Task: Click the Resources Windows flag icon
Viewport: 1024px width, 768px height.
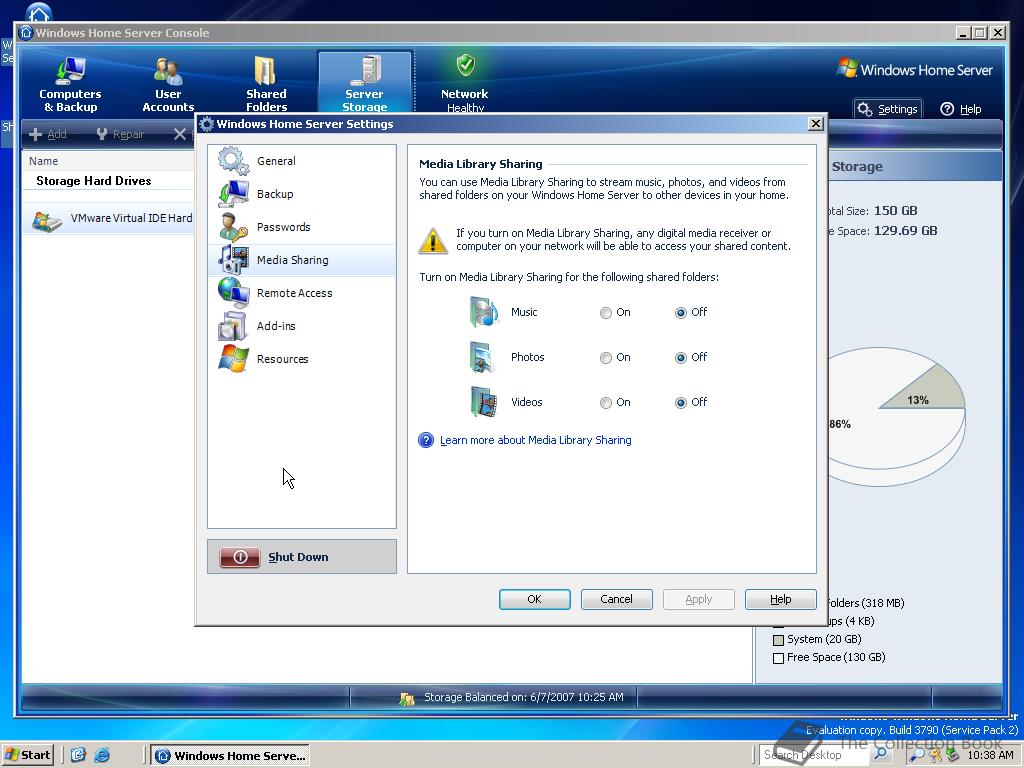Action: point(233,359)
